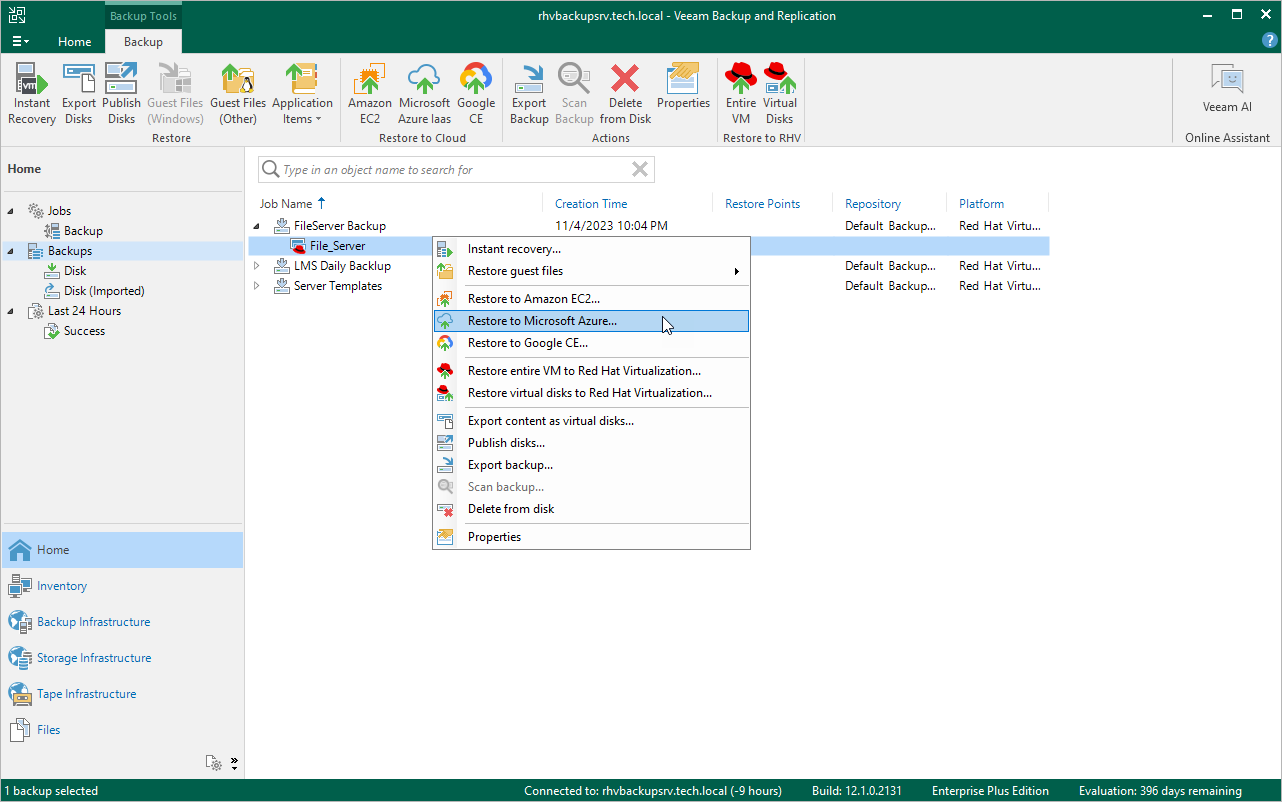Choose Delete from disk in context menu

591,509
